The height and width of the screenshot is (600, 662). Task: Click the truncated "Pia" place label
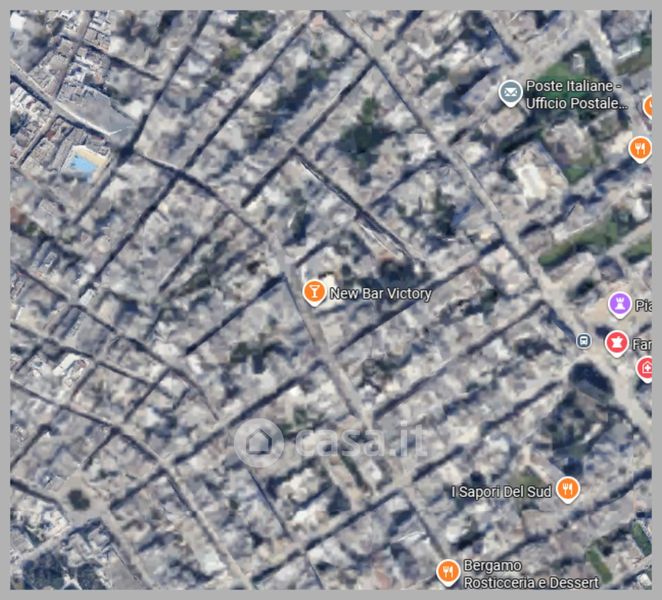tap(644, 305)
